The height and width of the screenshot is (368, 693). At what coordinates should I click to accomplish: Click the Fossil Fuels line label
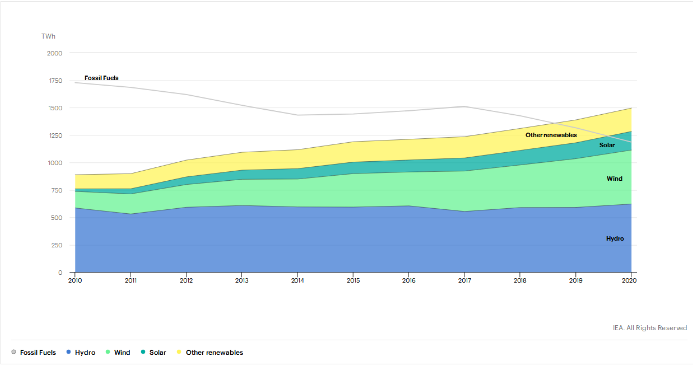101,78
